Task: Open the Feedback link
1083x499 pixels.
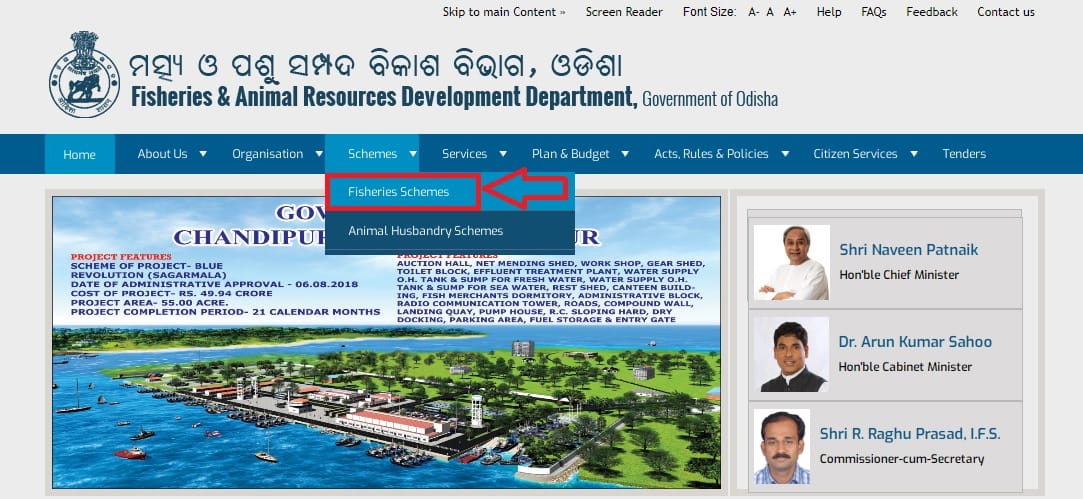Action: [x=931, y=12]
